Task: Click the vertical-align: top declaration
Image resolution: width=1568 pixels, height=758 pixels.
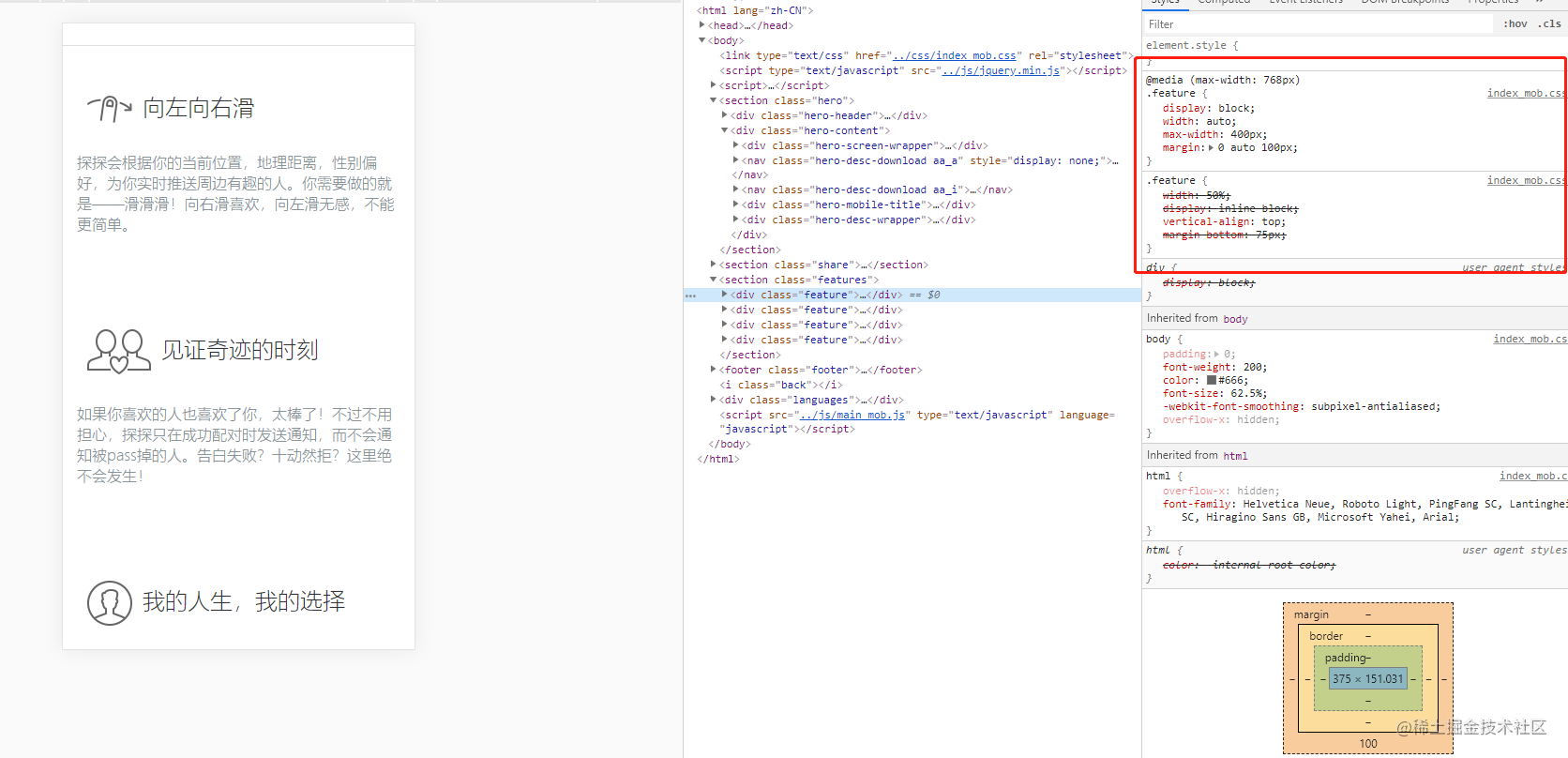Action: click(1224, 222)
